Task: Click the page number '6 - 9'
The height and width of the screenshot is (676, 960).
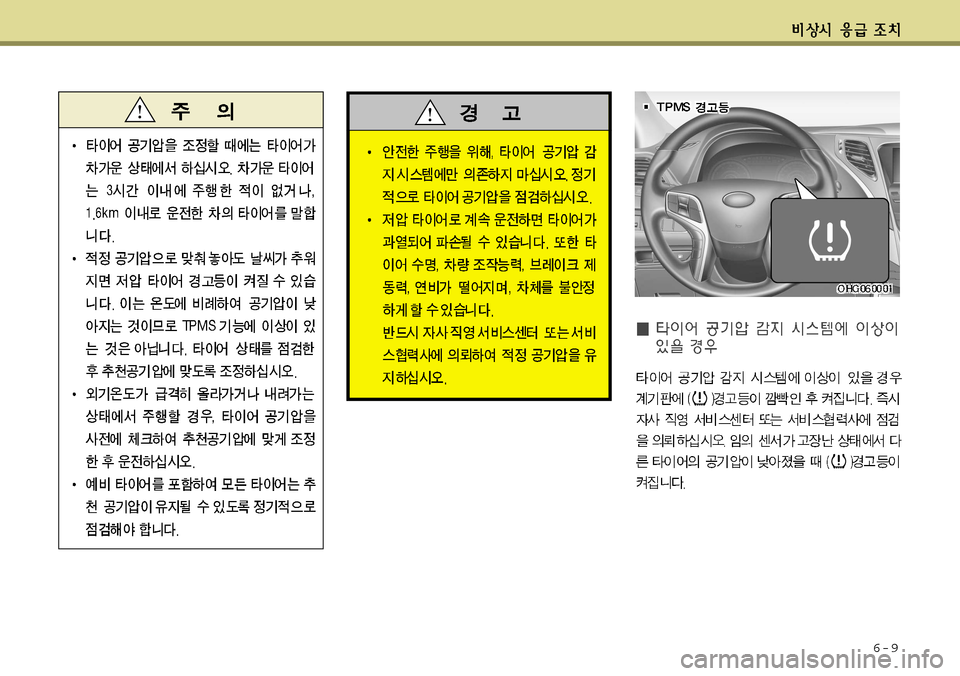Action: tap(886, 648)
